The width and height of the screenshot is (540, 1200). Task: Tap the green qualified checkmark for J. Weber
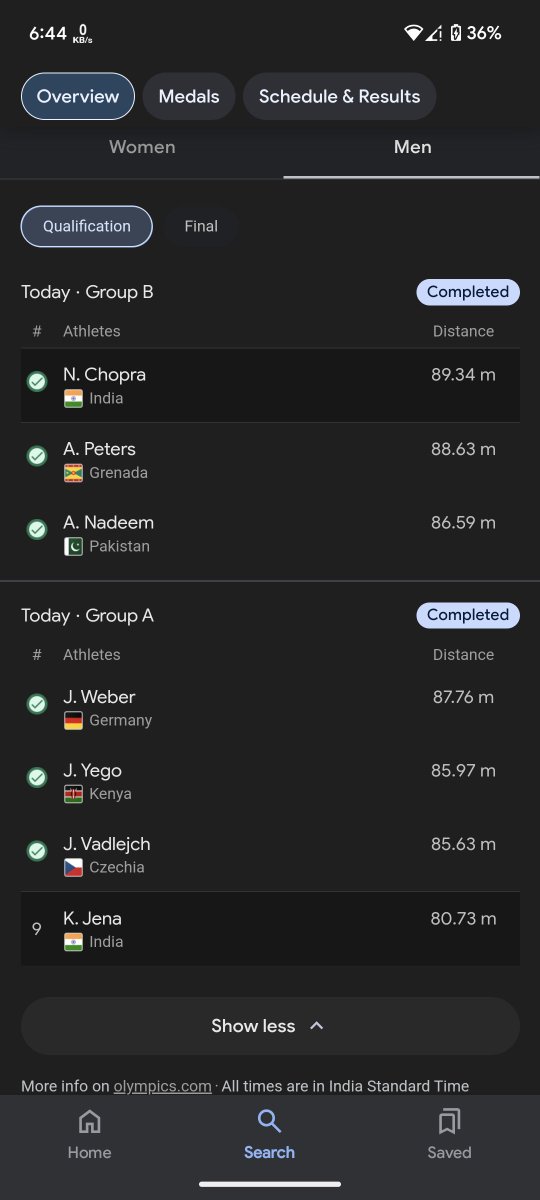click(37, 704)
